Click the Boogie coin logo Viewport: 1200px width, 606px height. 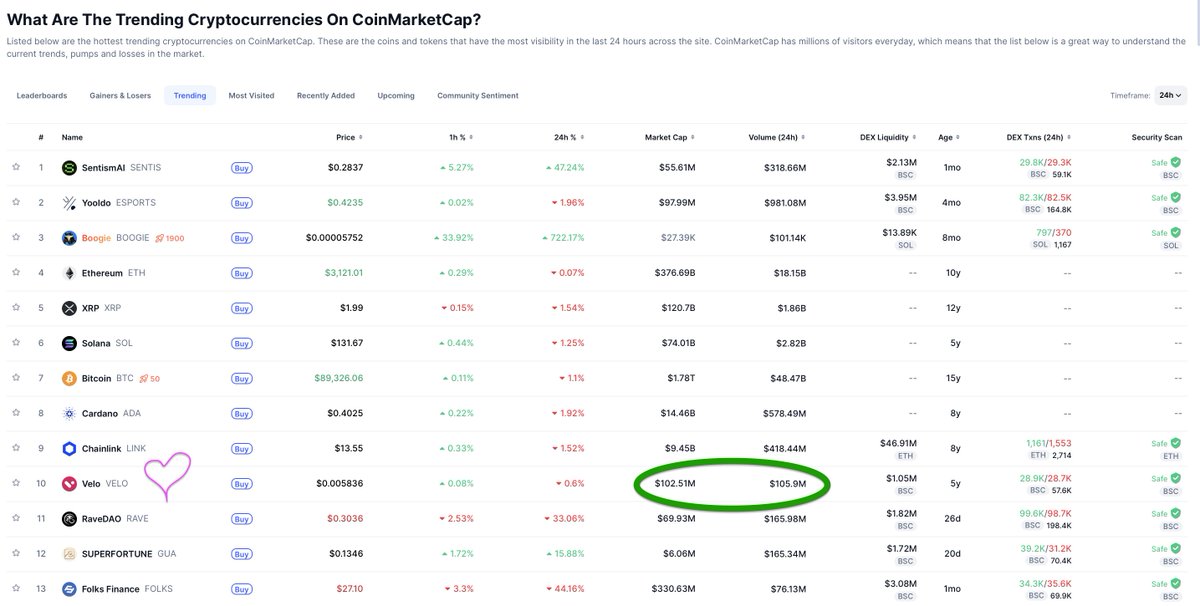(69, 238)
